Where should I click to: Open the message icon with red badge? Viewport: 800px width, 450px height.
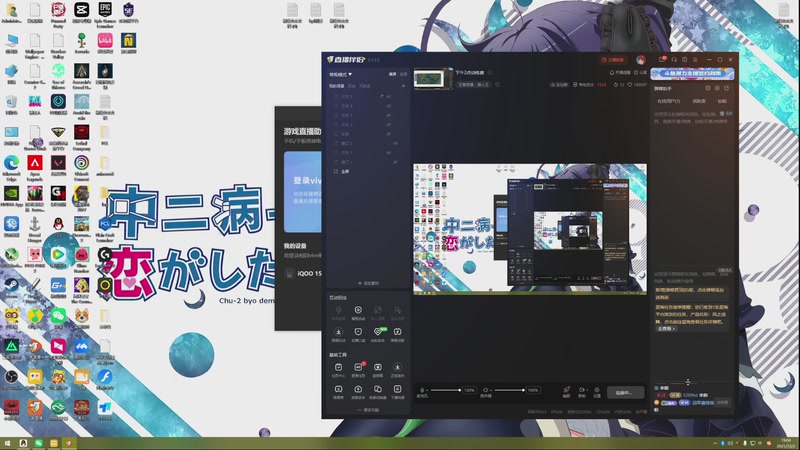(662, 60)
